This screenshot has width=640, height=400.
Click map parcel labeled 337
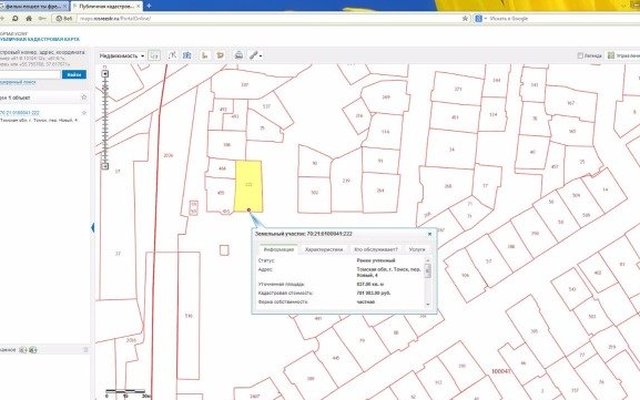[244, 85]
